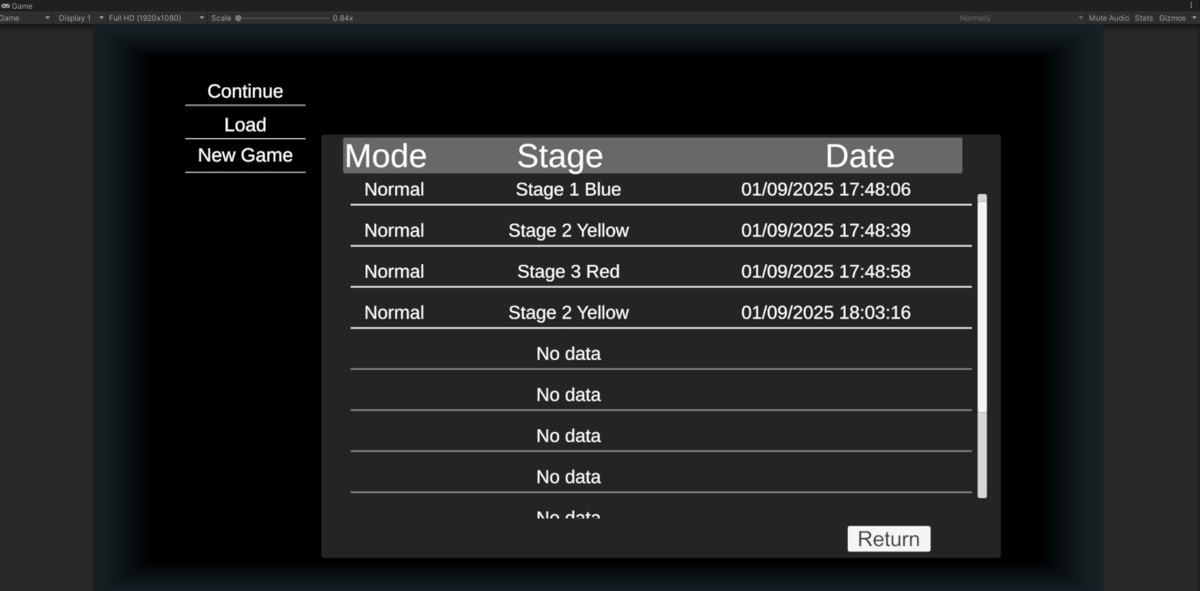The image size is (1200, 591).
Task: Click the date 01/09/2025 17:48:58
Action: (826, 271)
